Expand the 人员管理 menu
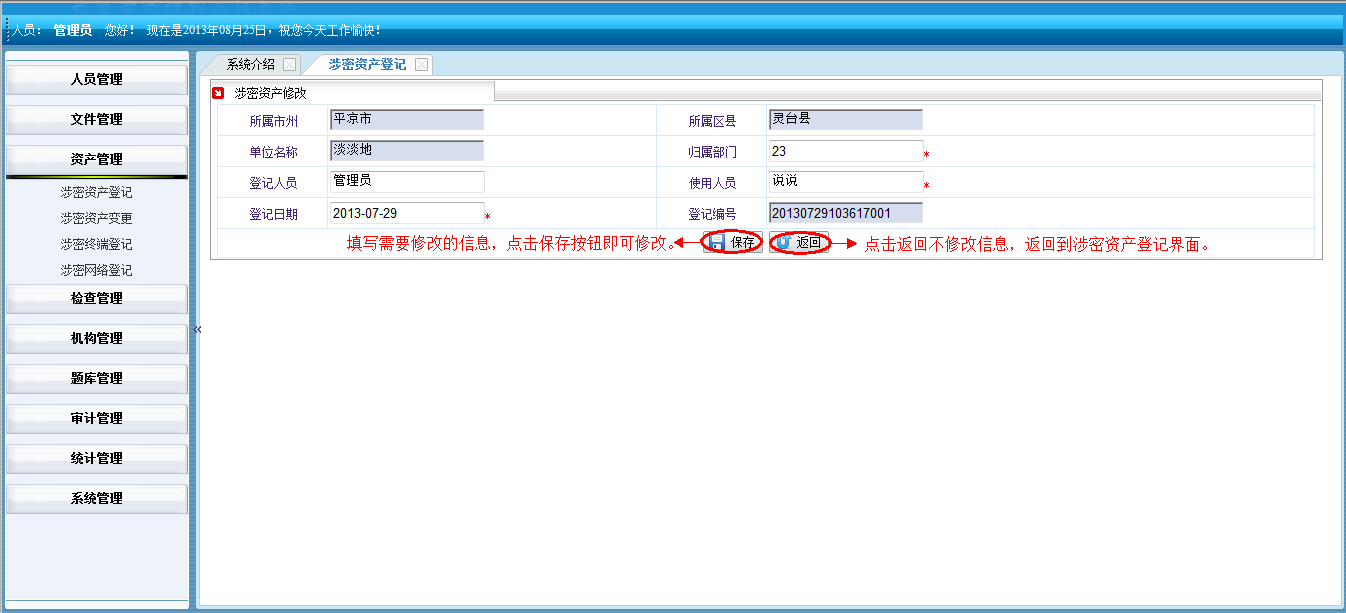1346x613 pixels. [97, 80]
